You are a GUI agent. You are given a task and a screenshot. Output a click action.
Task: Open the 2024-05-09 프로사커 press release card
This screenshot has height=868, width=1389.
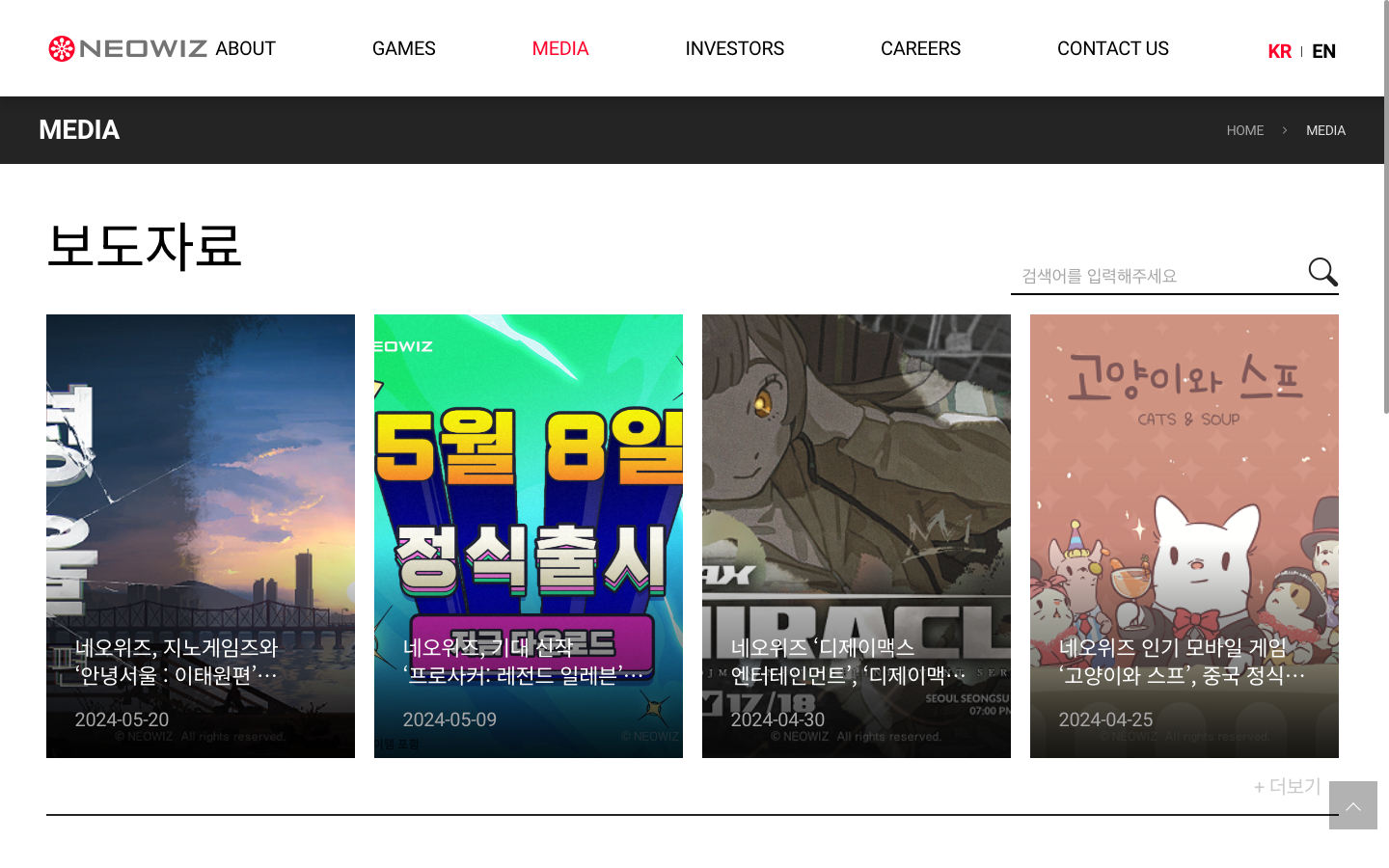[529, 536]
